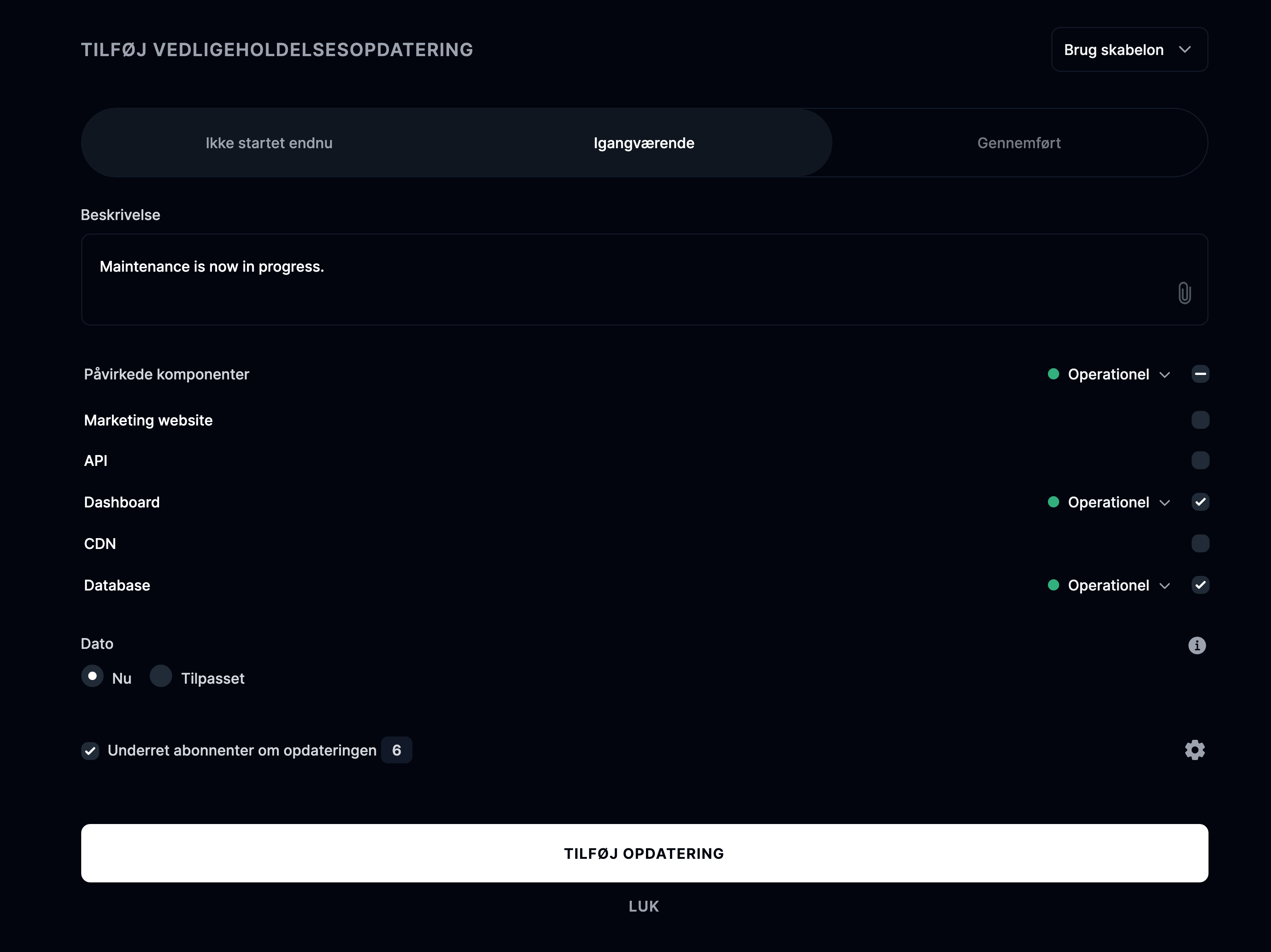1271x952 pixels.
Task: Click inside the Beskrivelse text field
Action: [x=644, y=280]
